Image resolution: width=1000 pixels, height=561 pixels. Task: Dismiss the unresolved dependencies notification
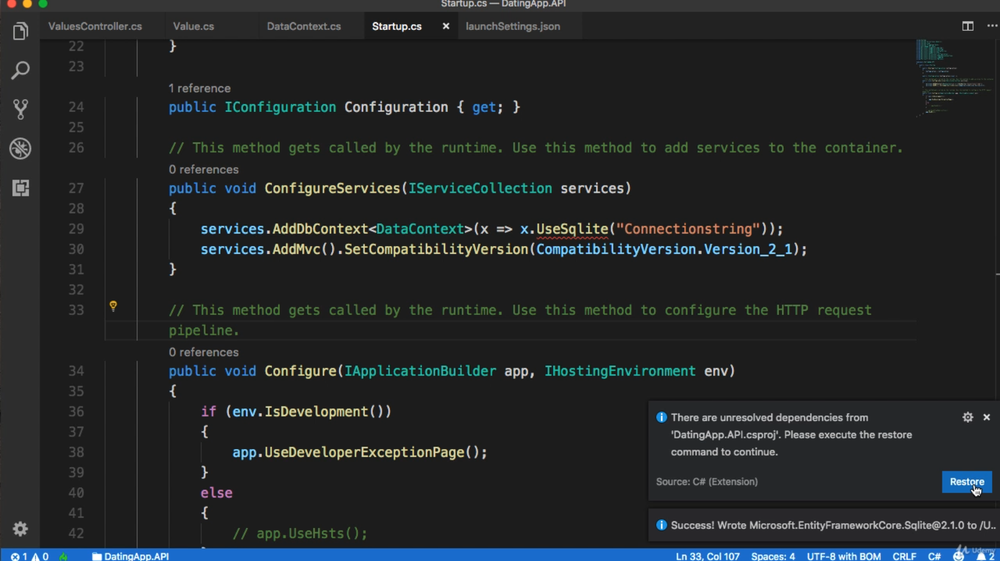[986, 417]
